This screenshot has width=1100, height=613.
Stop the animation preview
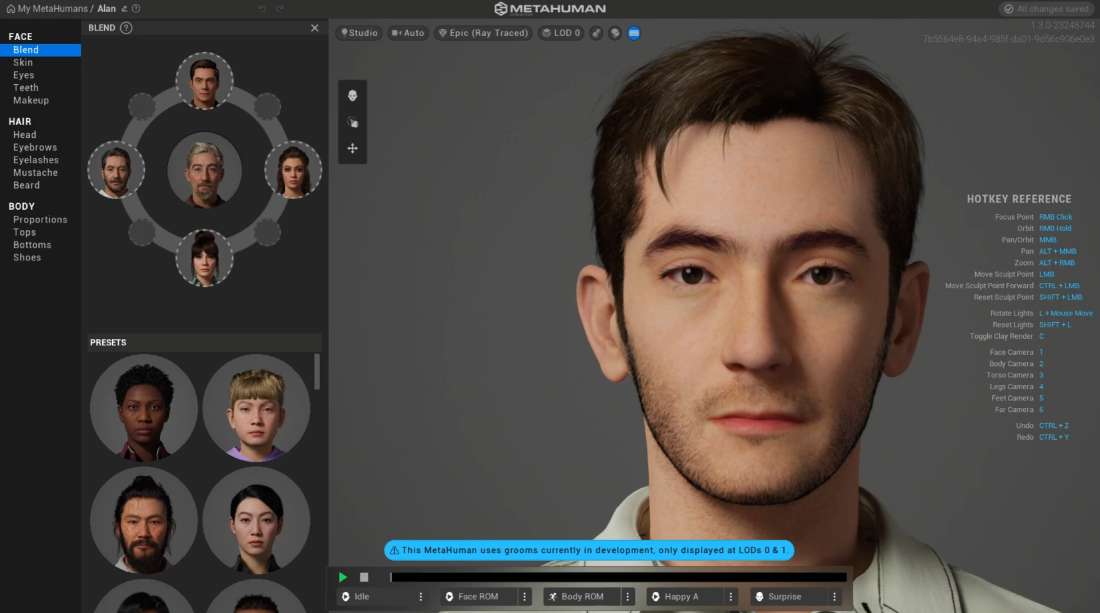click(x=364, y=577)
